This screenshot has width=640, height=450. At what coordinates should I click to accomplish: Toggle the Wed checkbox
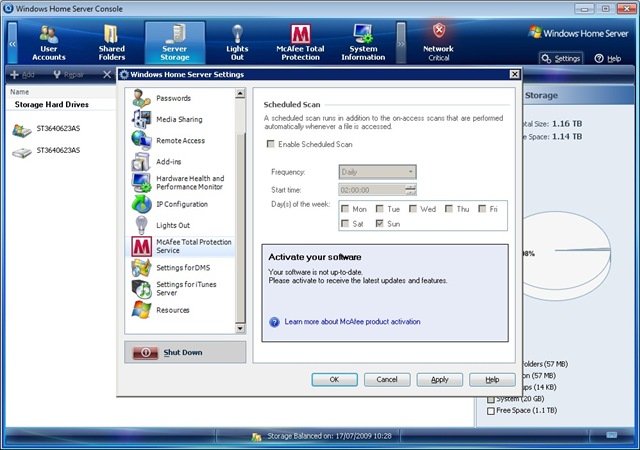pos(413,209)
